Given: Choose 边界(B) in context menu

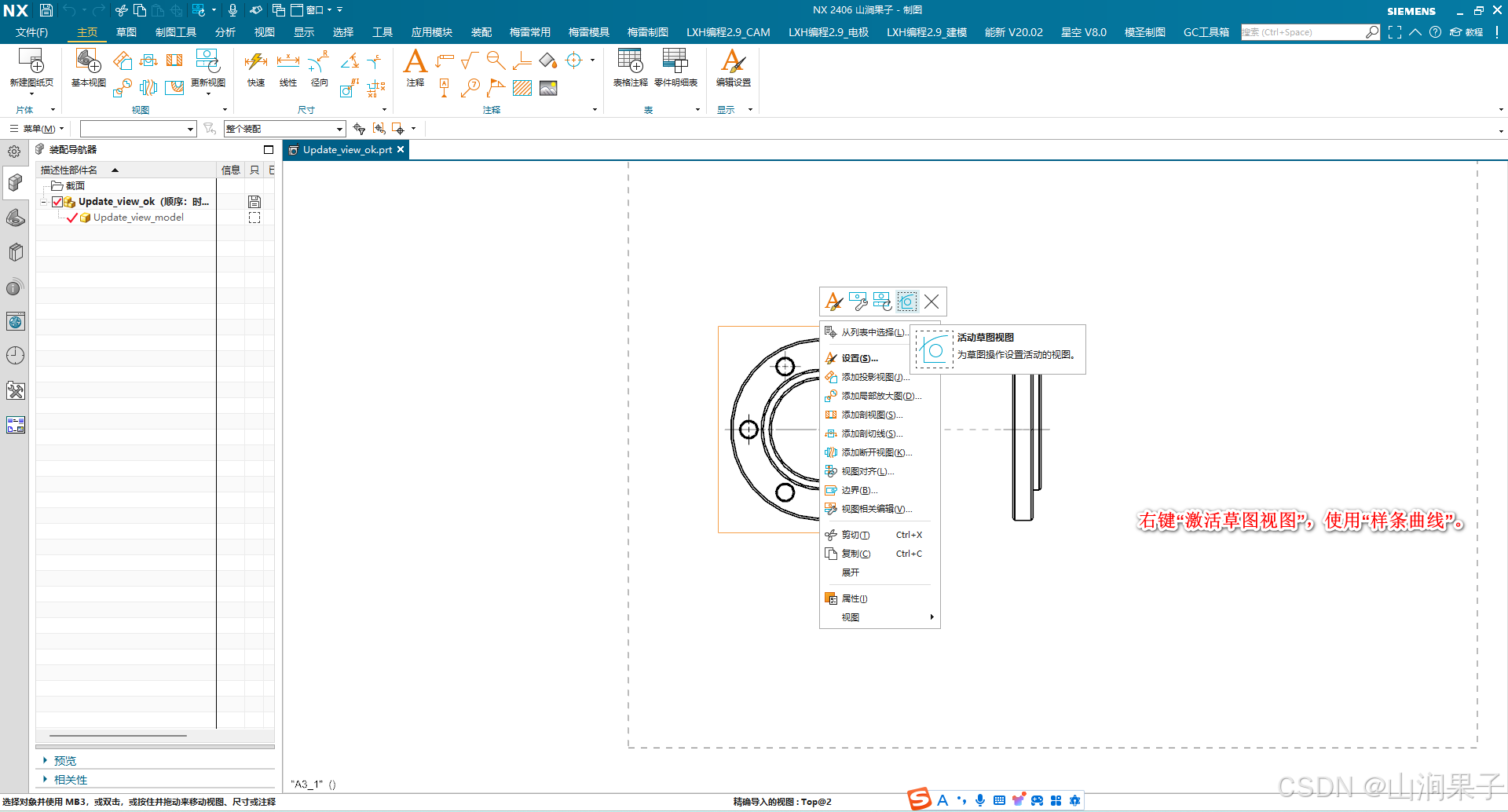Looking at the screenshot, I should [878, 490].
